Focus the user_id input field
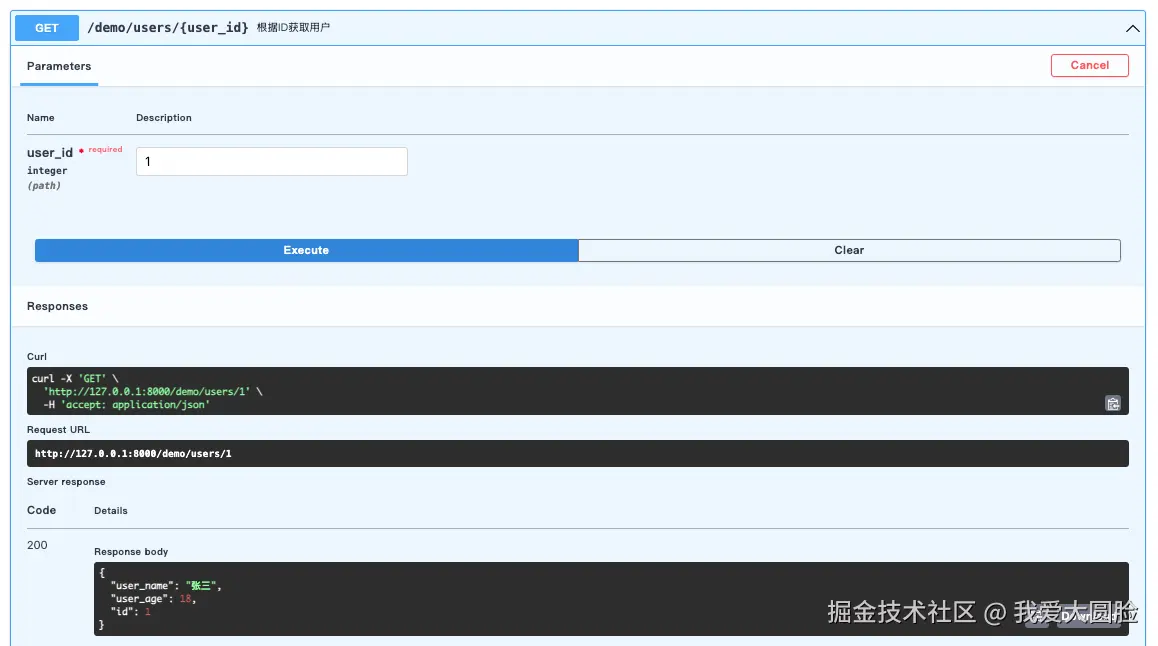Viewport: 1158px width, 646px height. pyautogui.click(x=272, y=162)
